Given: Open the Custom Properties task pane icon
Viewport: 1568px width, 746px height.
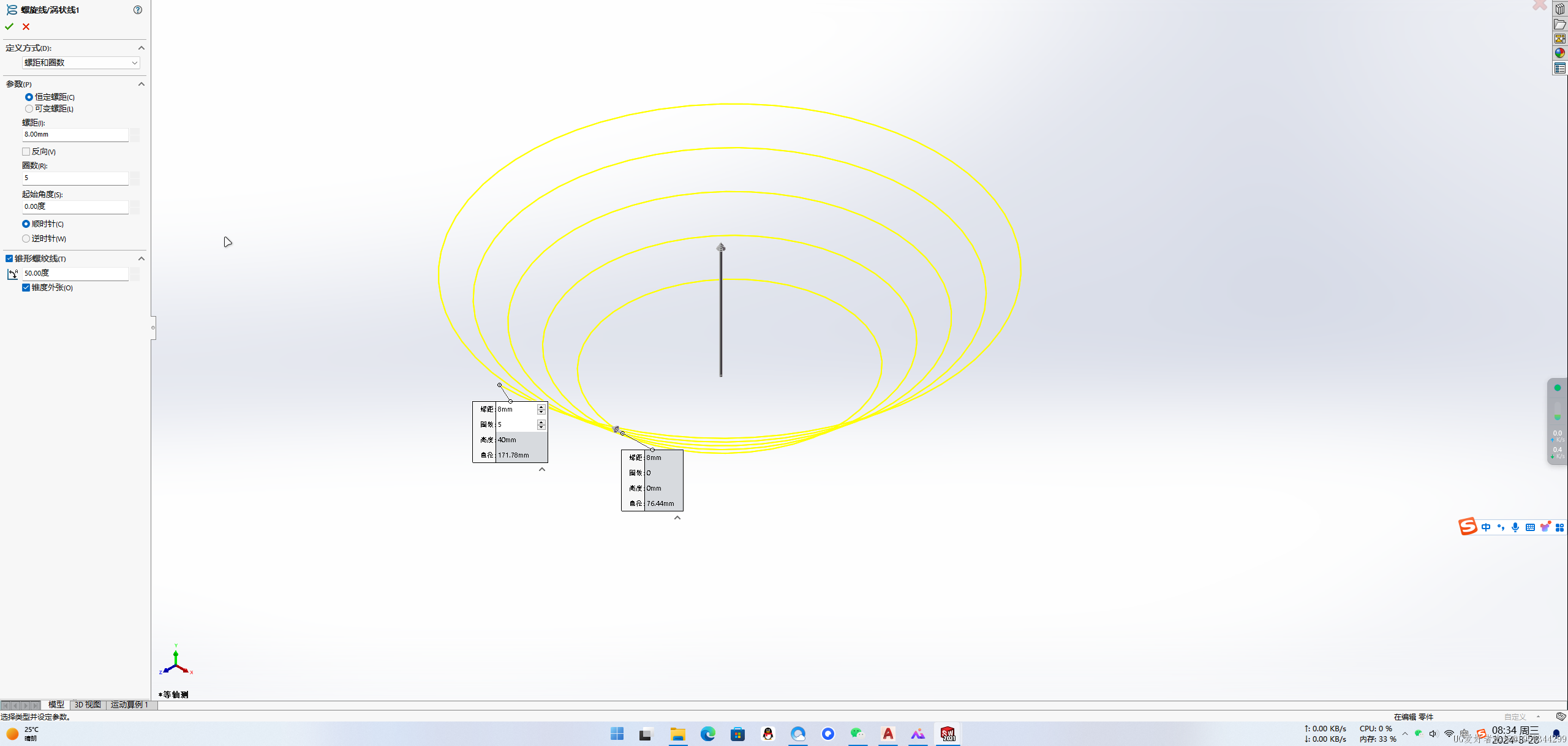Looking at the screenshot, I should 1560,68.
